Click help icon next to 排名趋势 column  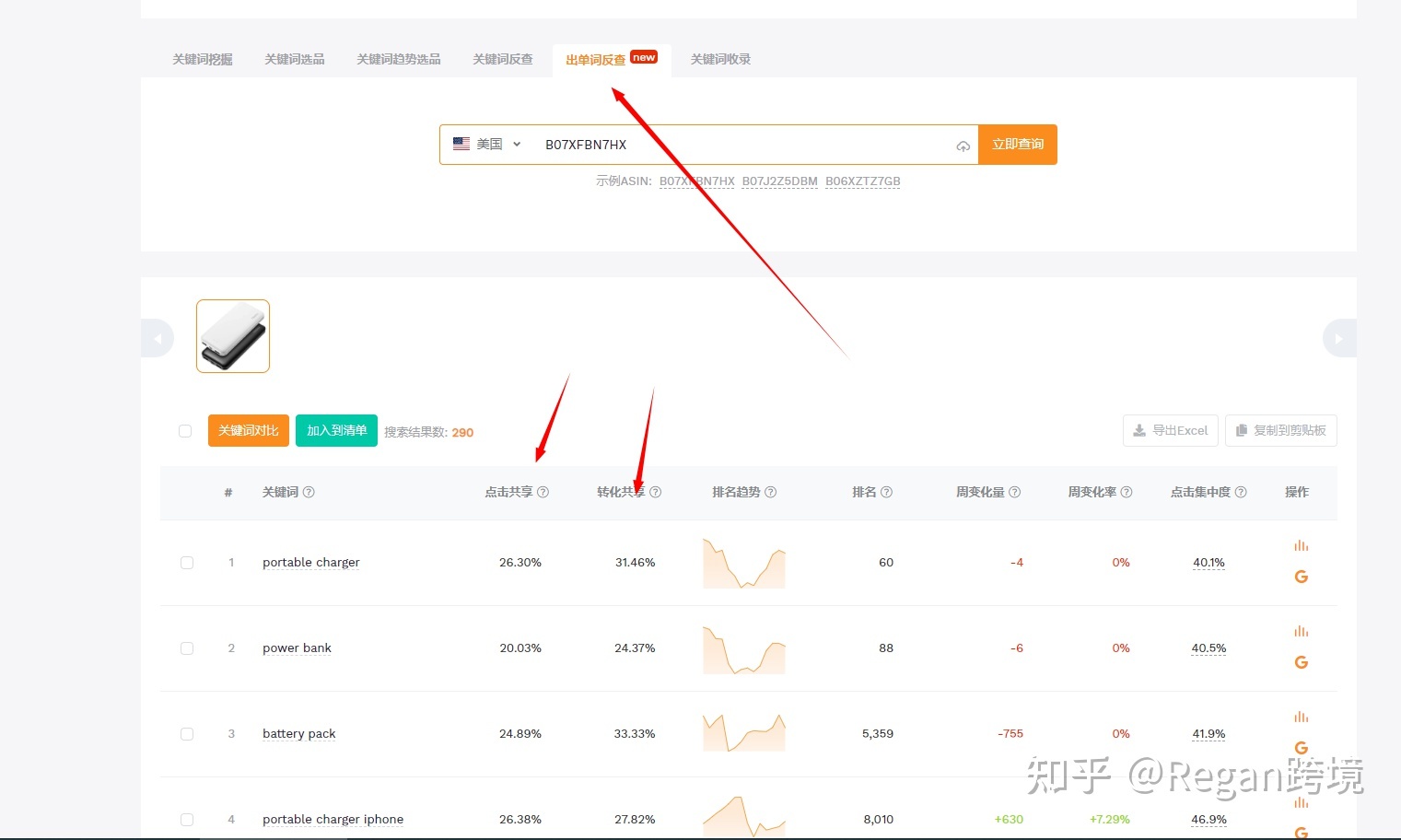[x=770, y=493]
